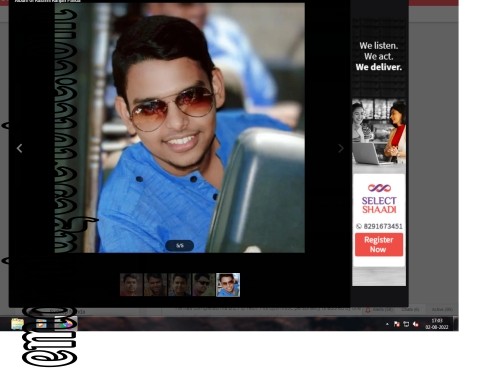Open the fourth thumbnail with sunglasses
Viewport: 500px width, 375px height.
coord(204,285)
